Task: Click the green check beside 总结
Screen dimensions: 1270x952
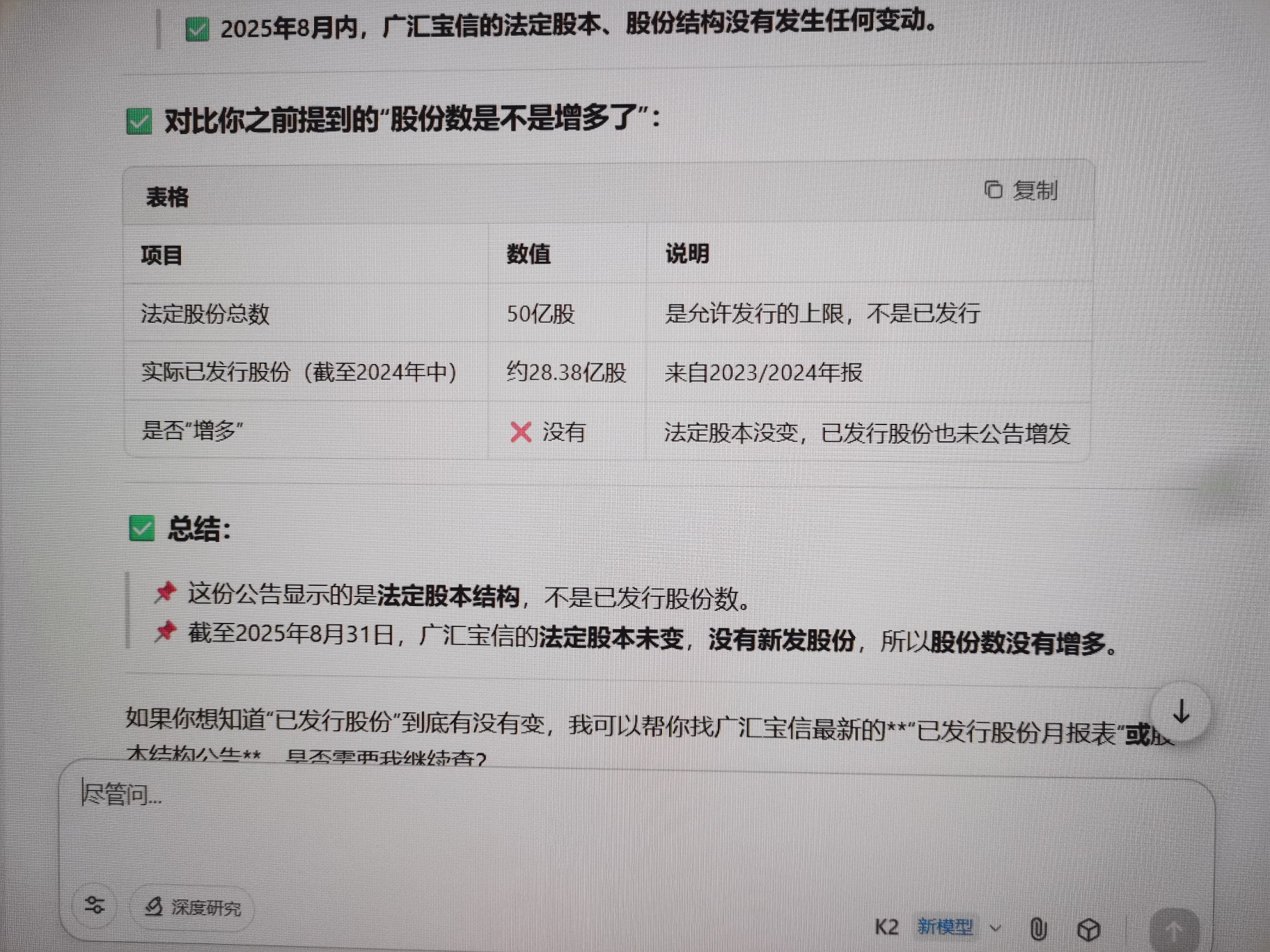Action: tap(142, 529)
